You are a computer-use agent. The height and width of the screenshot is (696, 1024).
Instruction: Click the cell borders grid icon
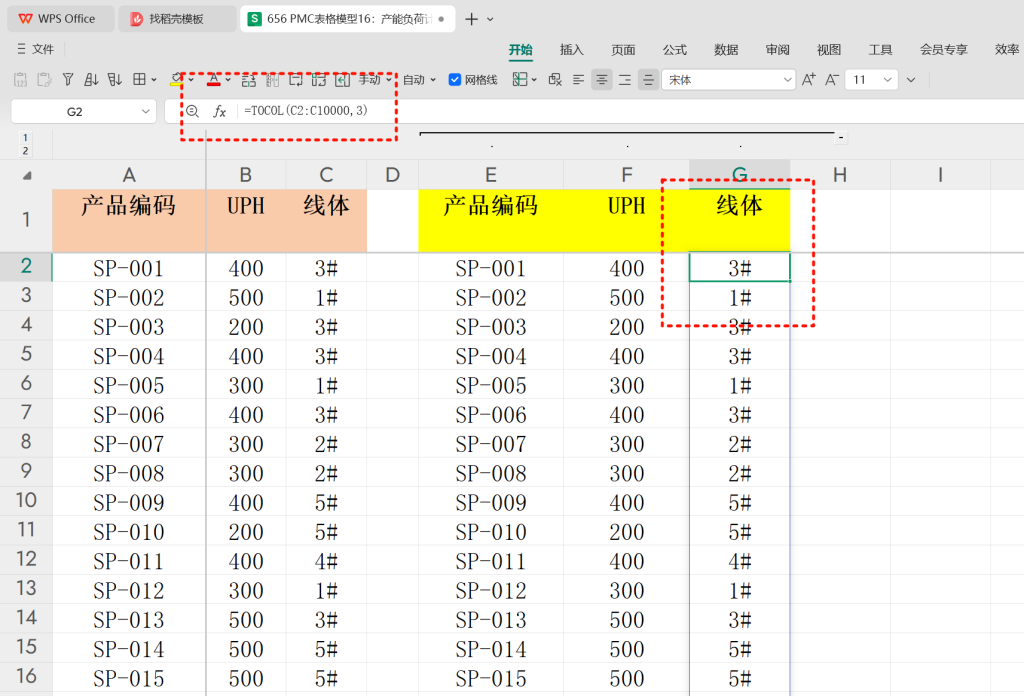139,80
